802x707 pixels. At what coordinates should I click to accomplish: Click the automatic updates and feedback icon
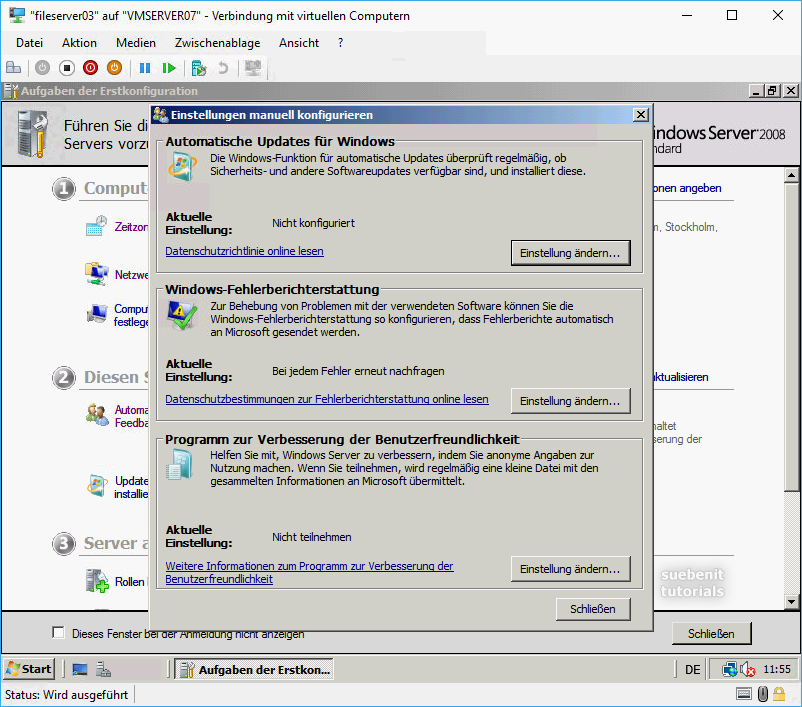pyautogui.click(x=97, y=415)
